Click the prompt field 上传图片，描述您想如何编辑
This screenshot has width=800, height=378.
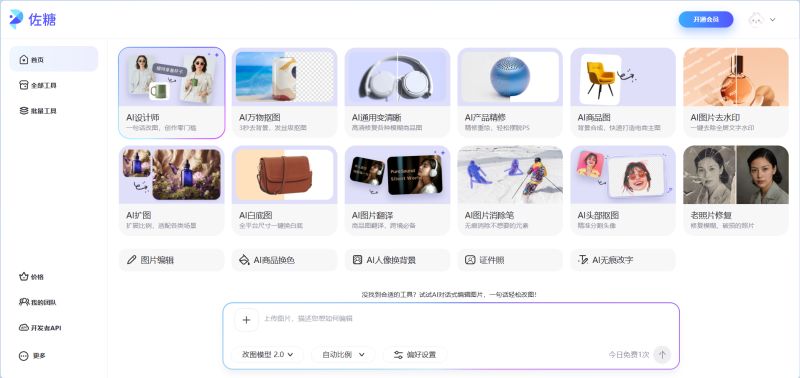[308, 319]
